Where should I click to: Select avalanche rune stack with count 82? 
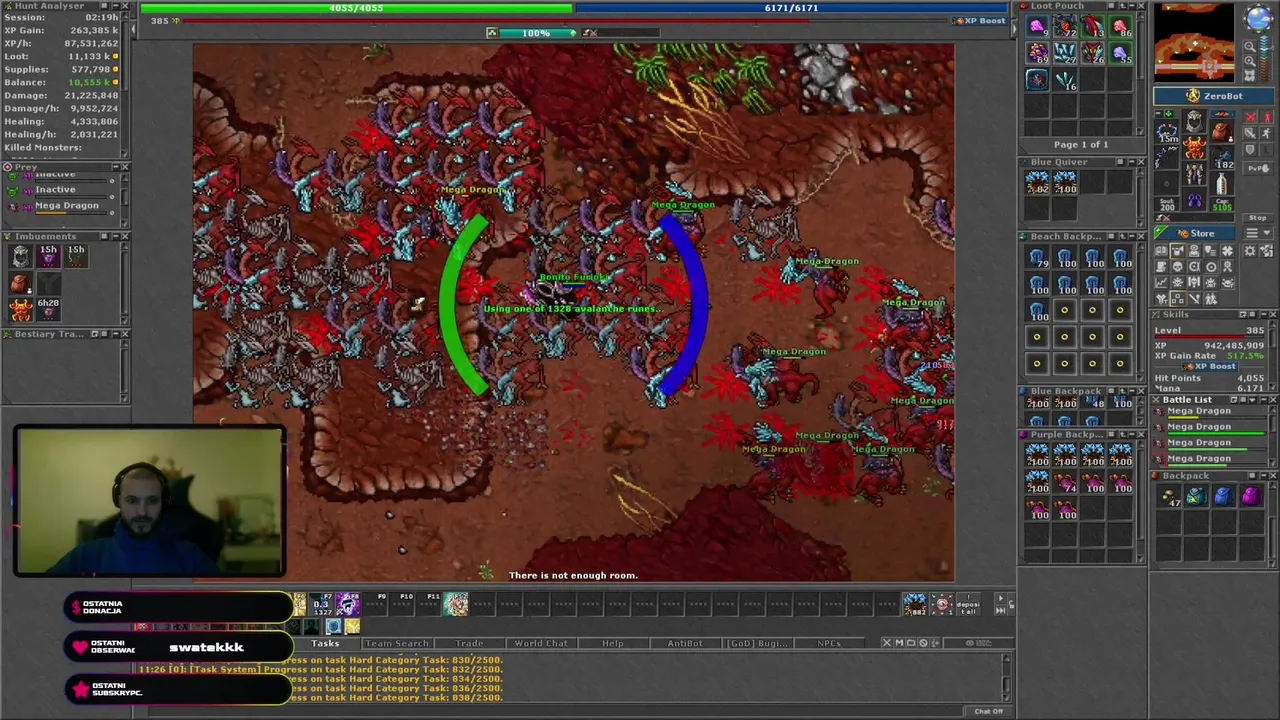(x=1037, y=182)
